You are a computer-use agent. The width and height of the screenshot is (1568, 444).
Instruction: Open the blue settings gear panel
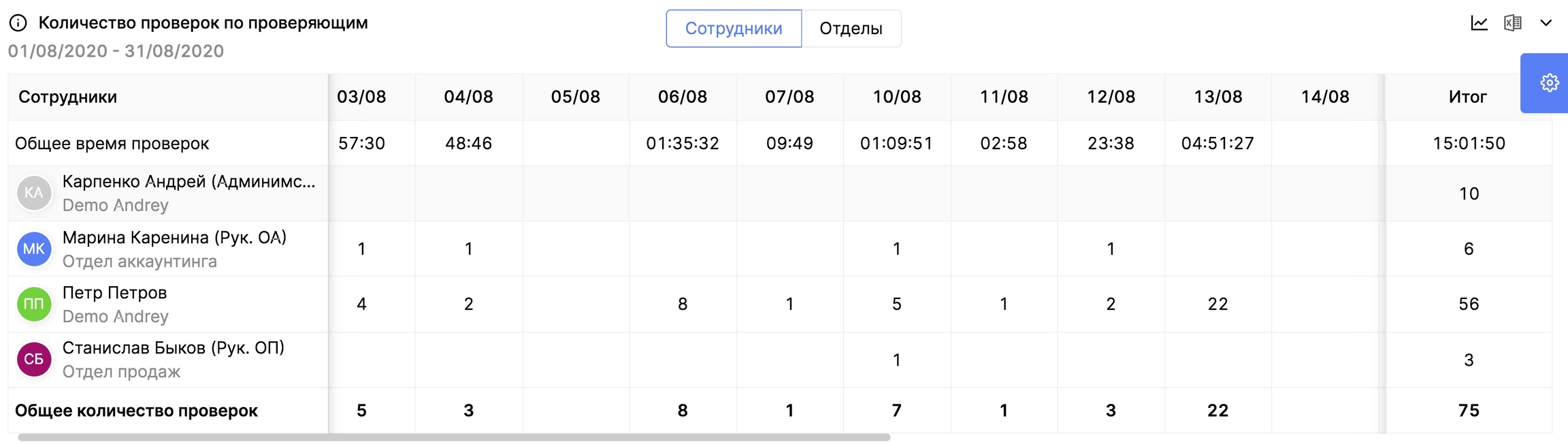point(1549,83)
